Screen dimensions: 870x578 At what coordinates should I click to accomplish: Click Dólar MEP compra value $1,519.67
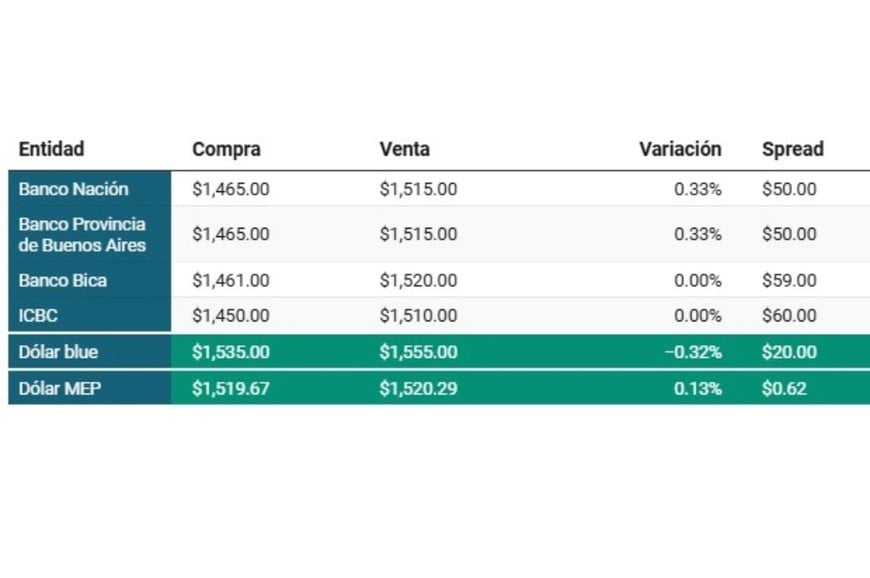[231, 389]
